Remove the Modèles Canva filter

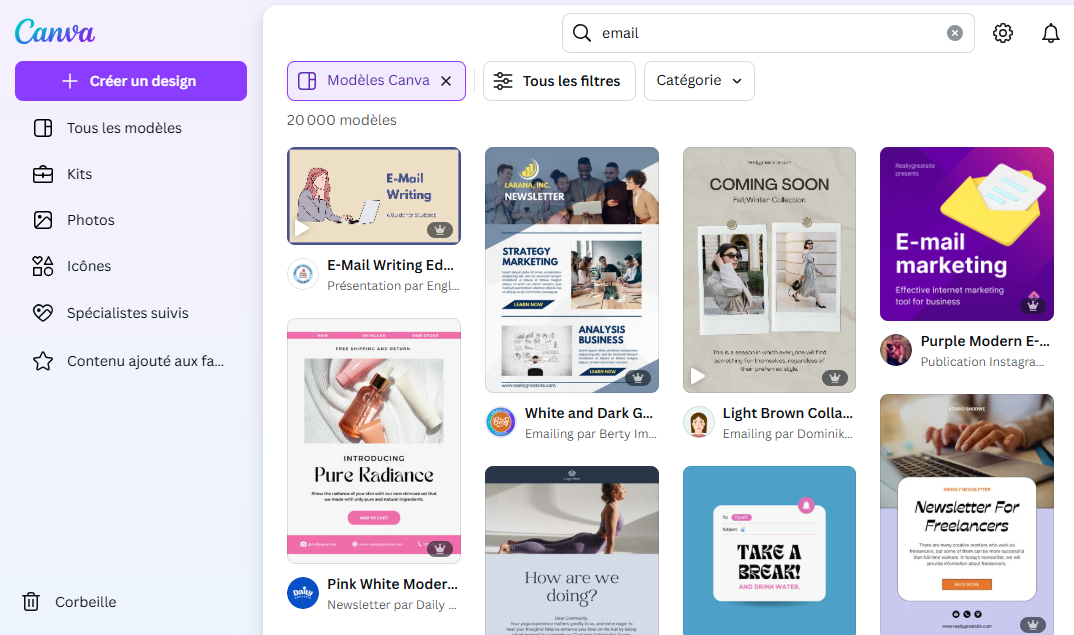coord(446,81)
